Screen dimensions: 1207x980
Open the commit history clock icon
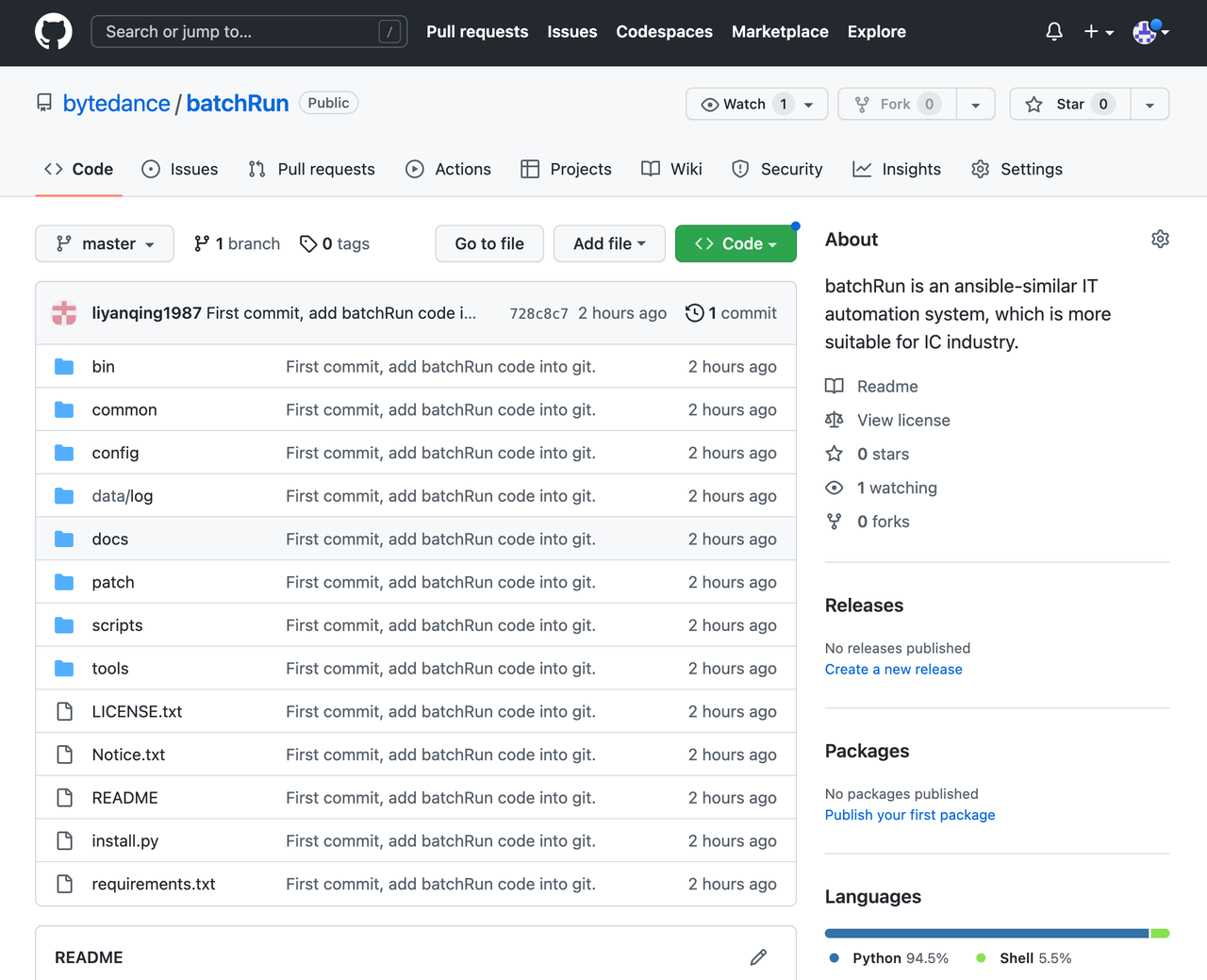(695, 313)
